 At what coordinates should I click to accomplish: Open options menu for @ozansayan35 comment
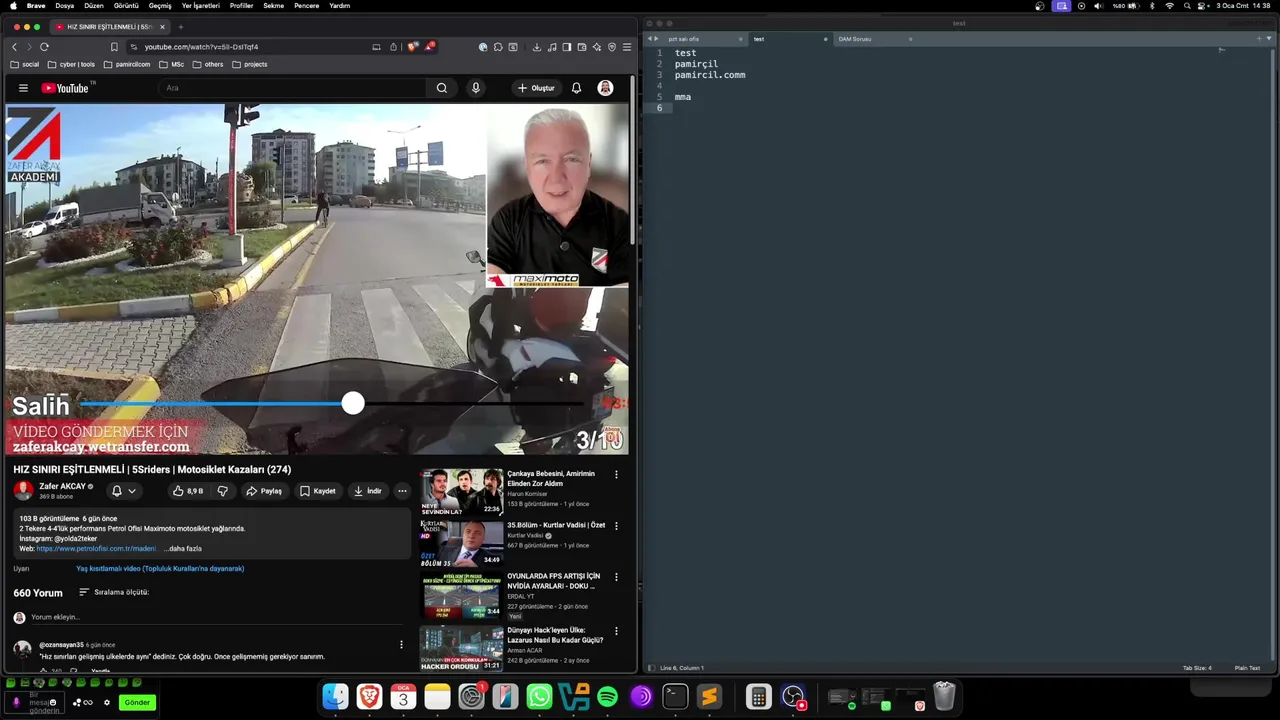coord(401,645)
